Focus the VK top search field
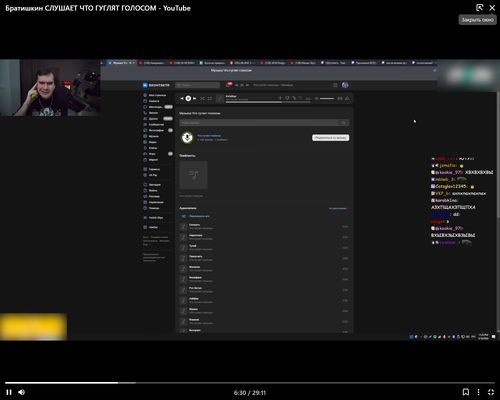The image size is (500, 400). [197, 85]
